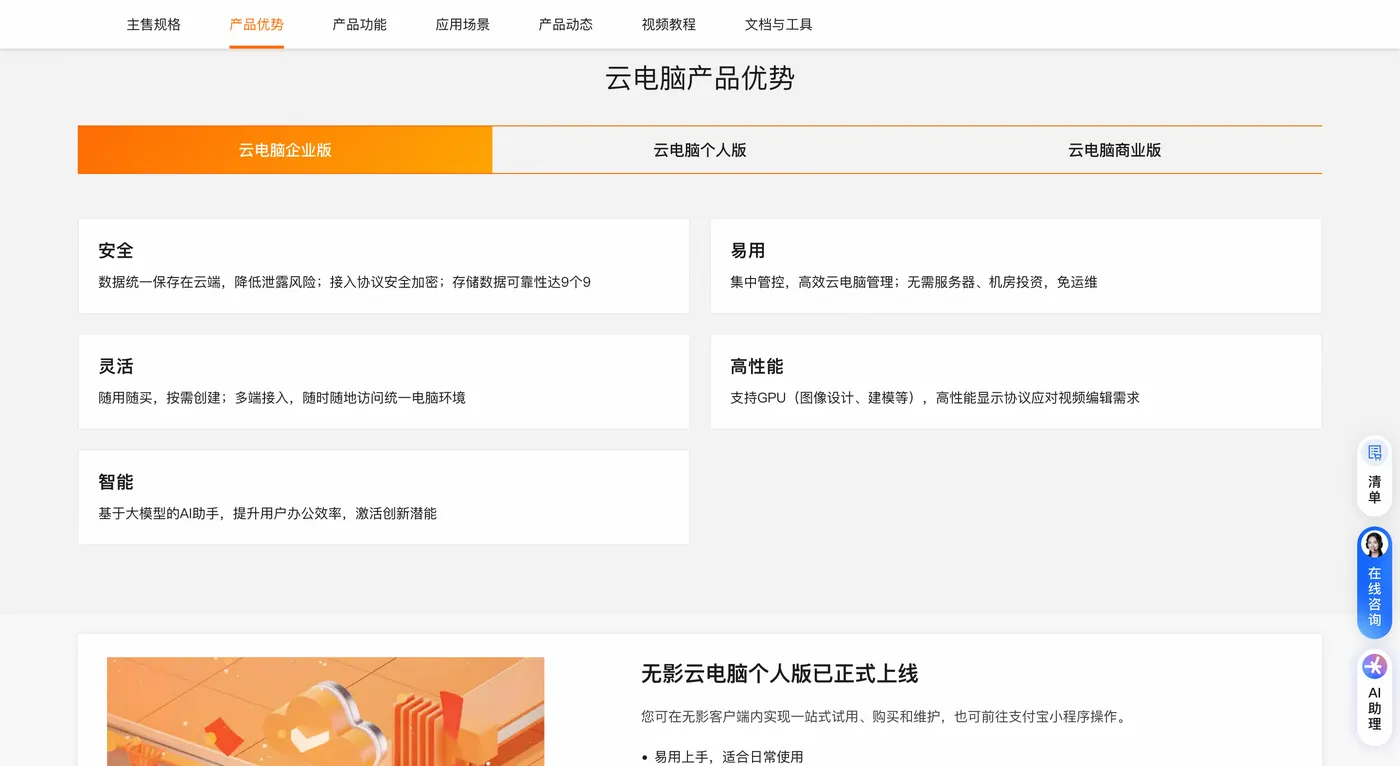
Task: Click the 灵活 advantage card heading
Action: [x=116, y=367]
